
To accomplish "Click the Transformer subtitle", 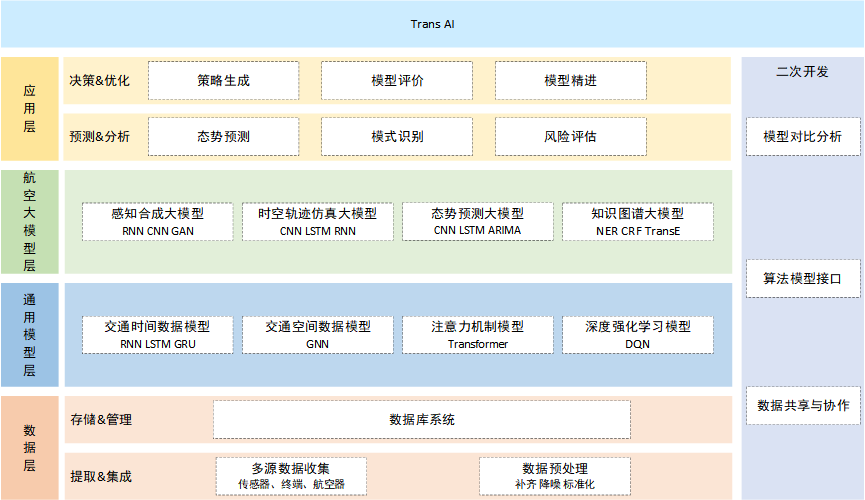I will (478, 344).
